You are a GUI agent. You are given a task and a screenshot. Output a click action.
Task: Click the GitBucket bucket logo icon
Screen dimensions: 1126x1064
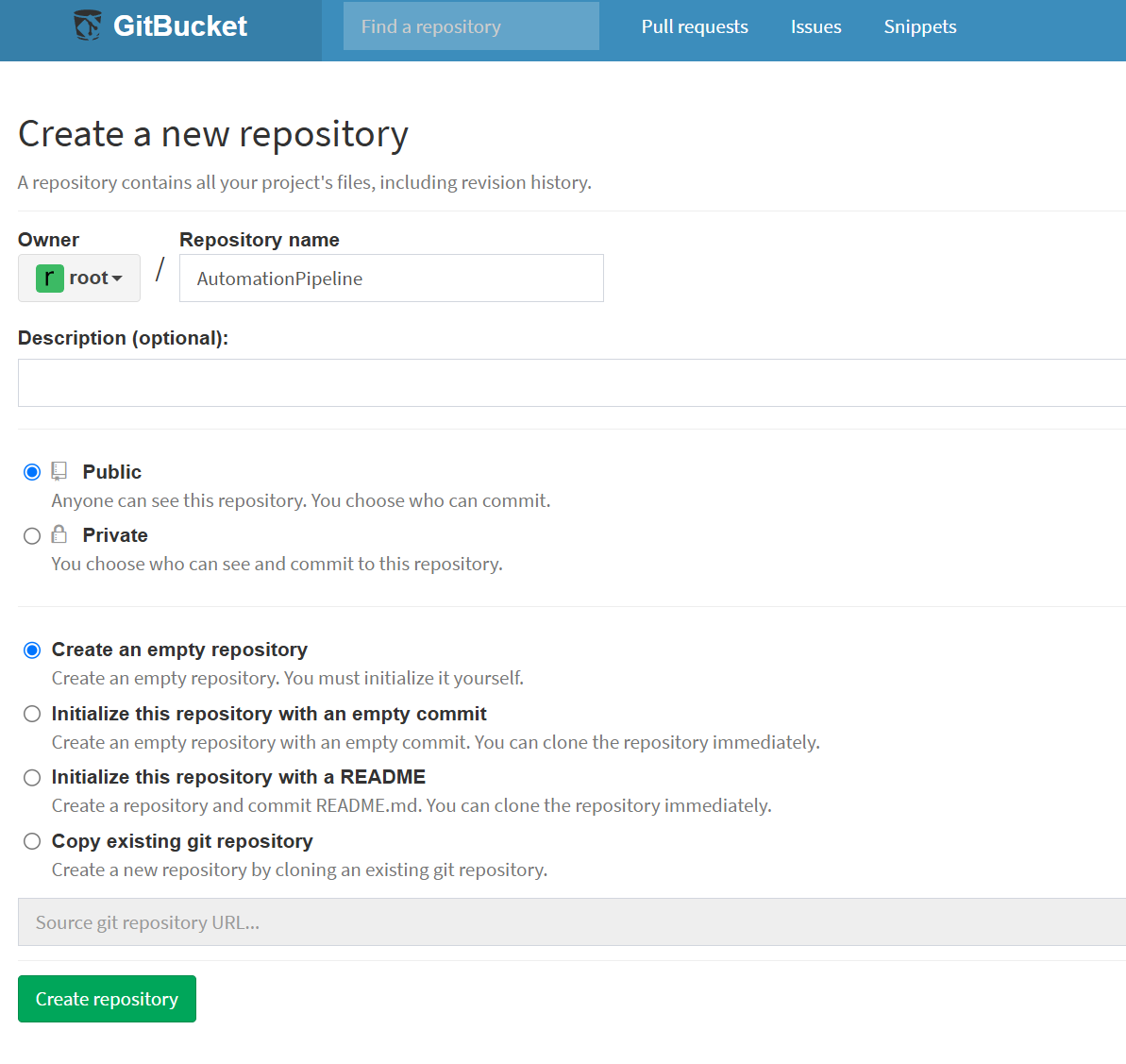[x=88, y=25]
